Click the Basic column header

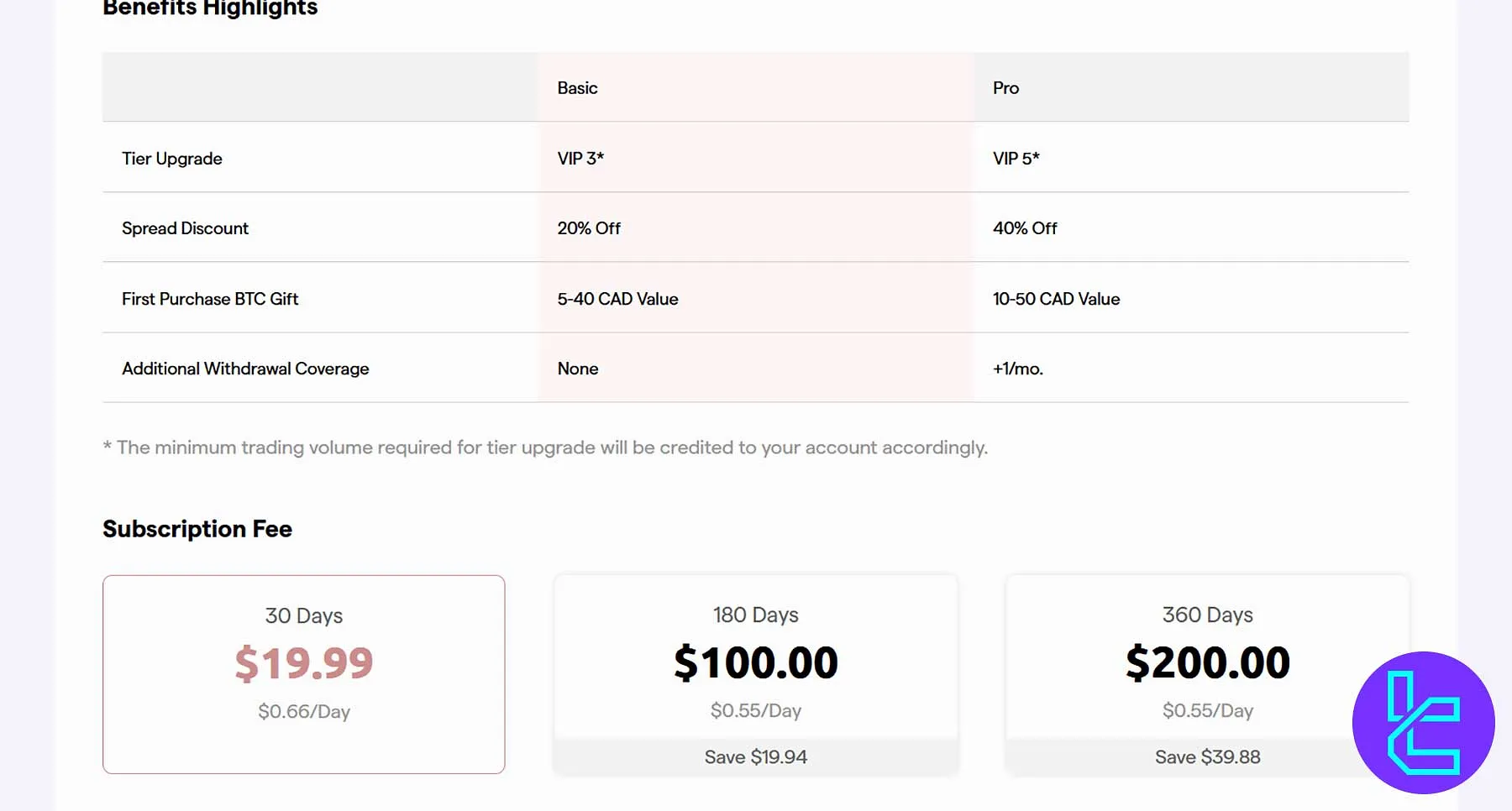tap(577, 87)
